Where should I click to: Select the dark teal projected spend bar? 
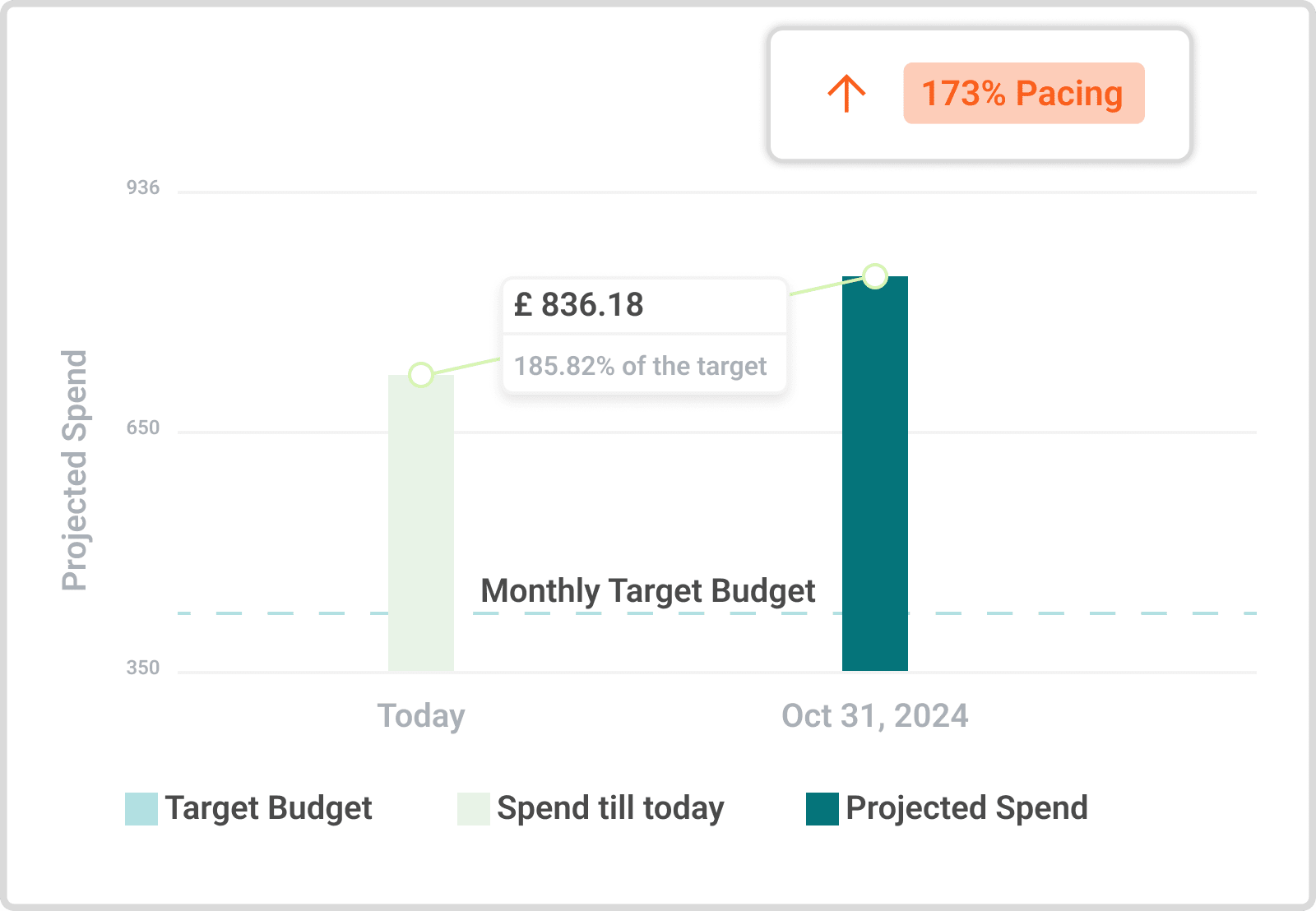[874, 477]
